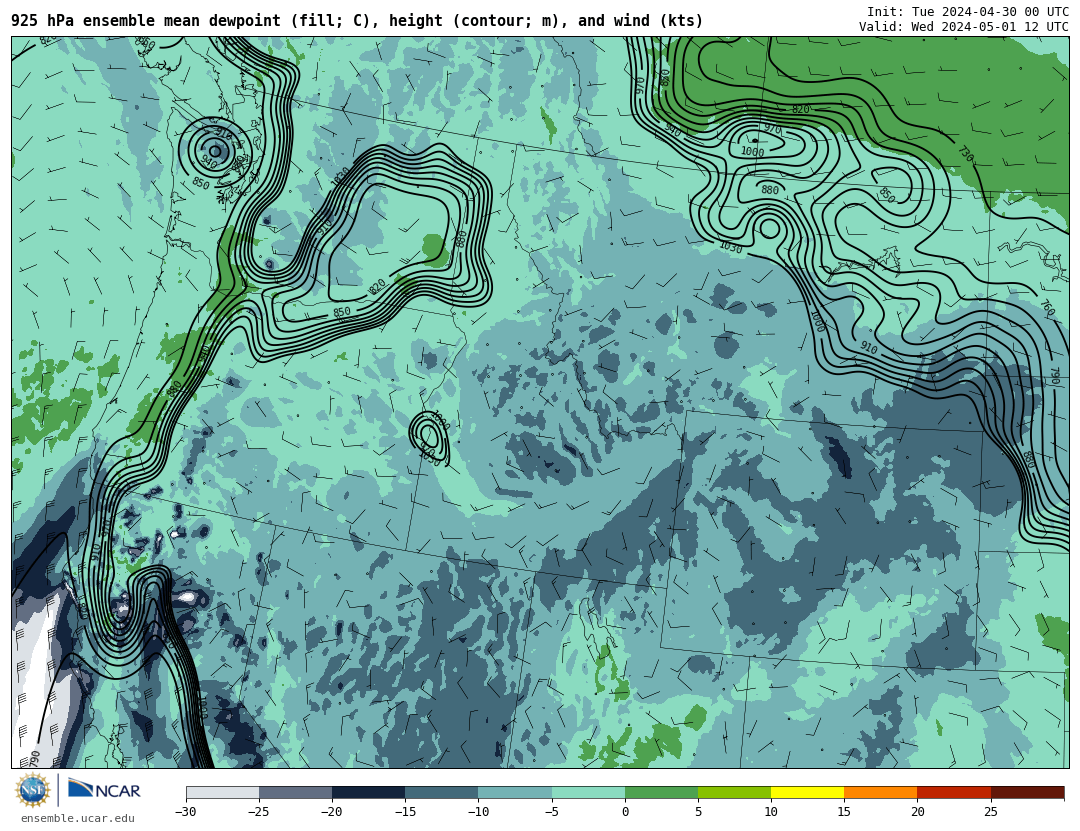Select the orange 15 to 20 colorbar swatch
Image resolution: width=1080 pixels, height=831 pixels.
click(x=881, y=792)
